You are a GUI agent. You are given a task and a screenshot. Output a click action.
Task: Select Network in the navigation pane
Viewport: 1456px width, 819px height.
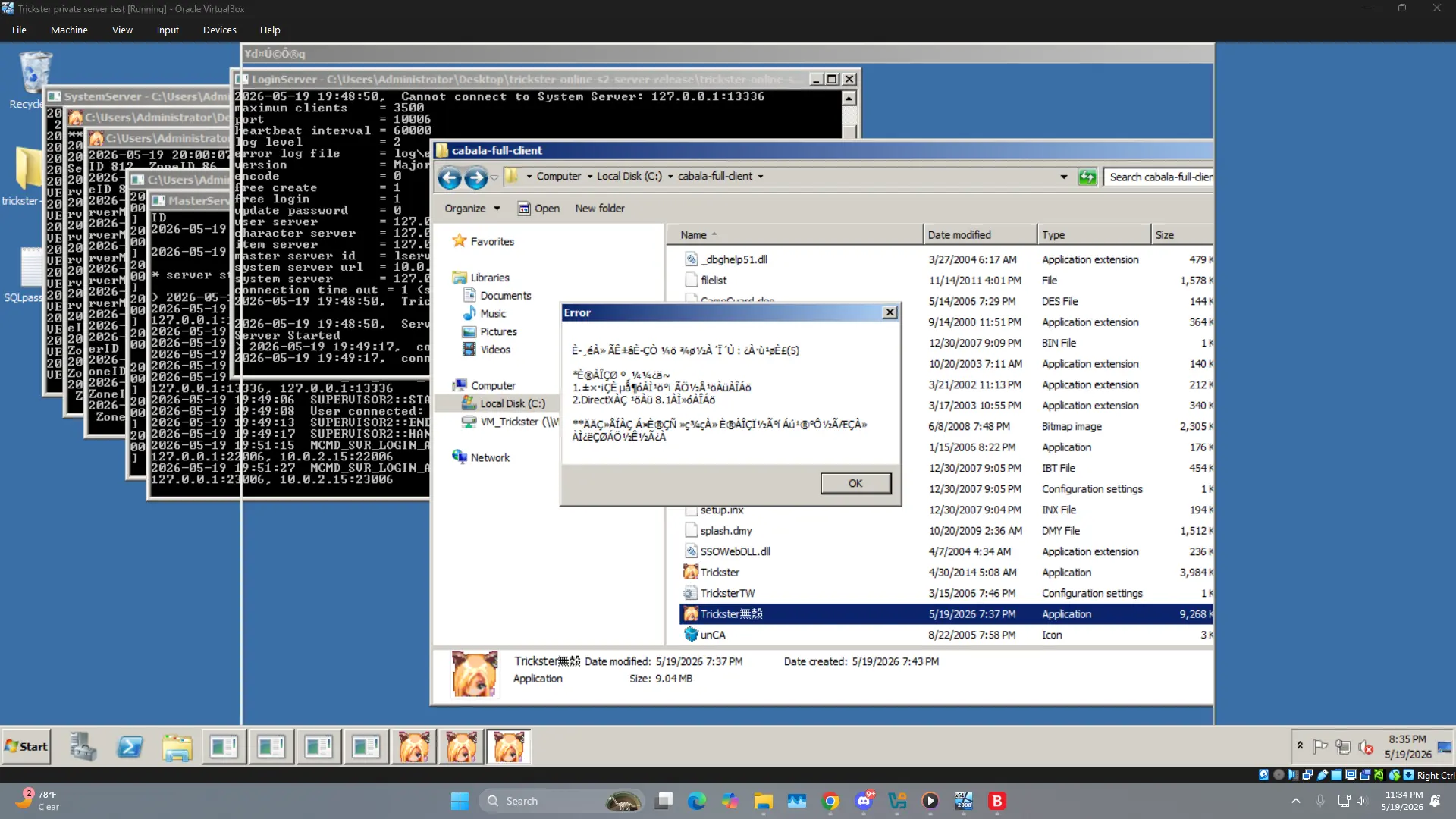tap(482, 457)
